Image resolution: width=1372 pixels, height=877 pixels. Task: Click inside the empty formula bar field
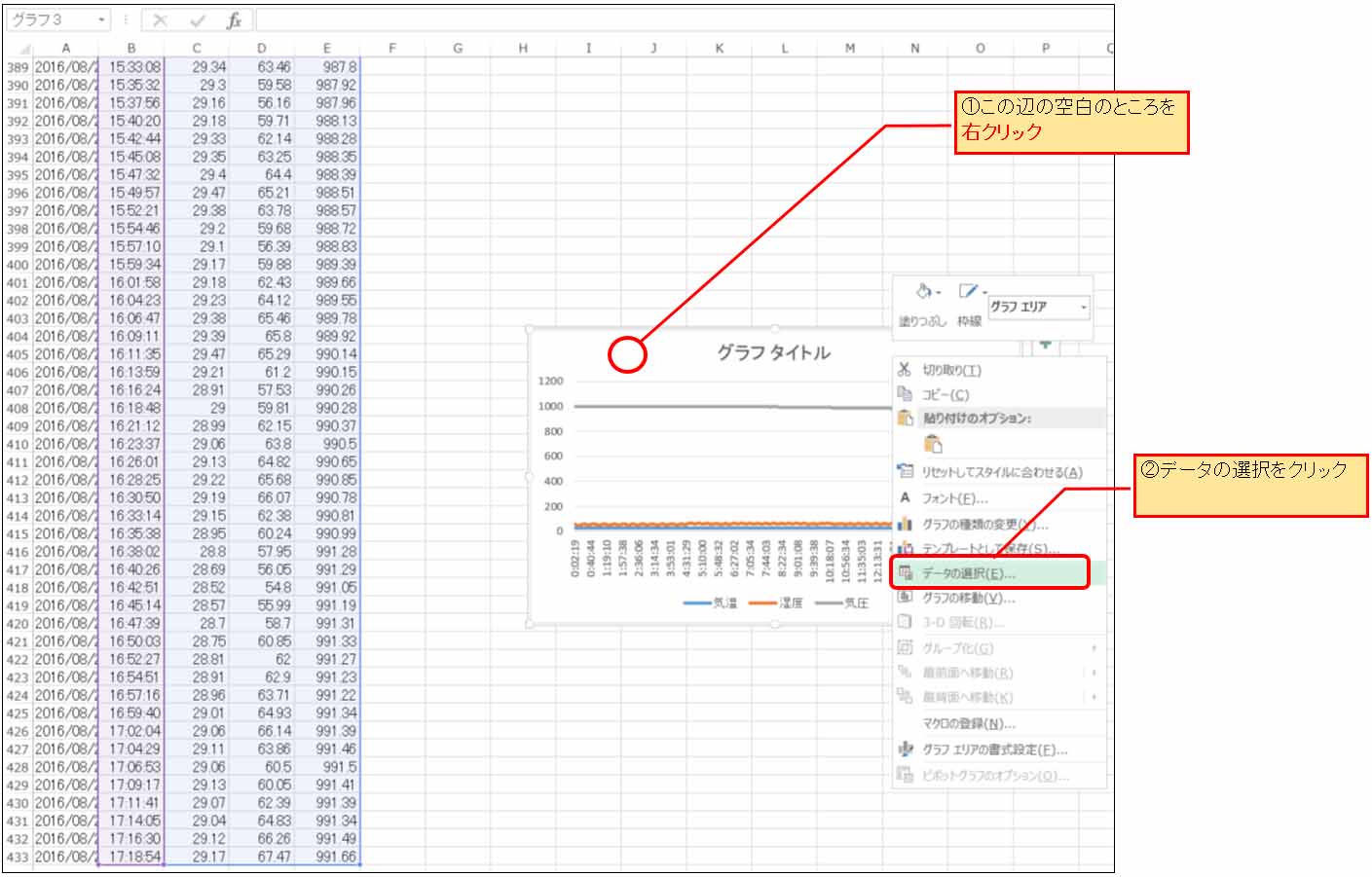(682, 20)
